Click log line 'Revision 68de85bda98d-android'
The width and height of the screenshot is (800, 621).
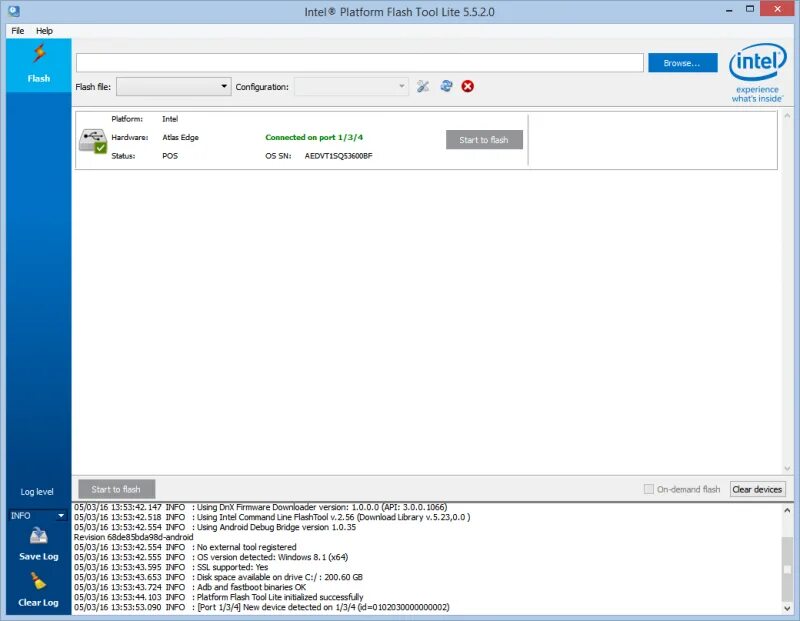(133, 537)
